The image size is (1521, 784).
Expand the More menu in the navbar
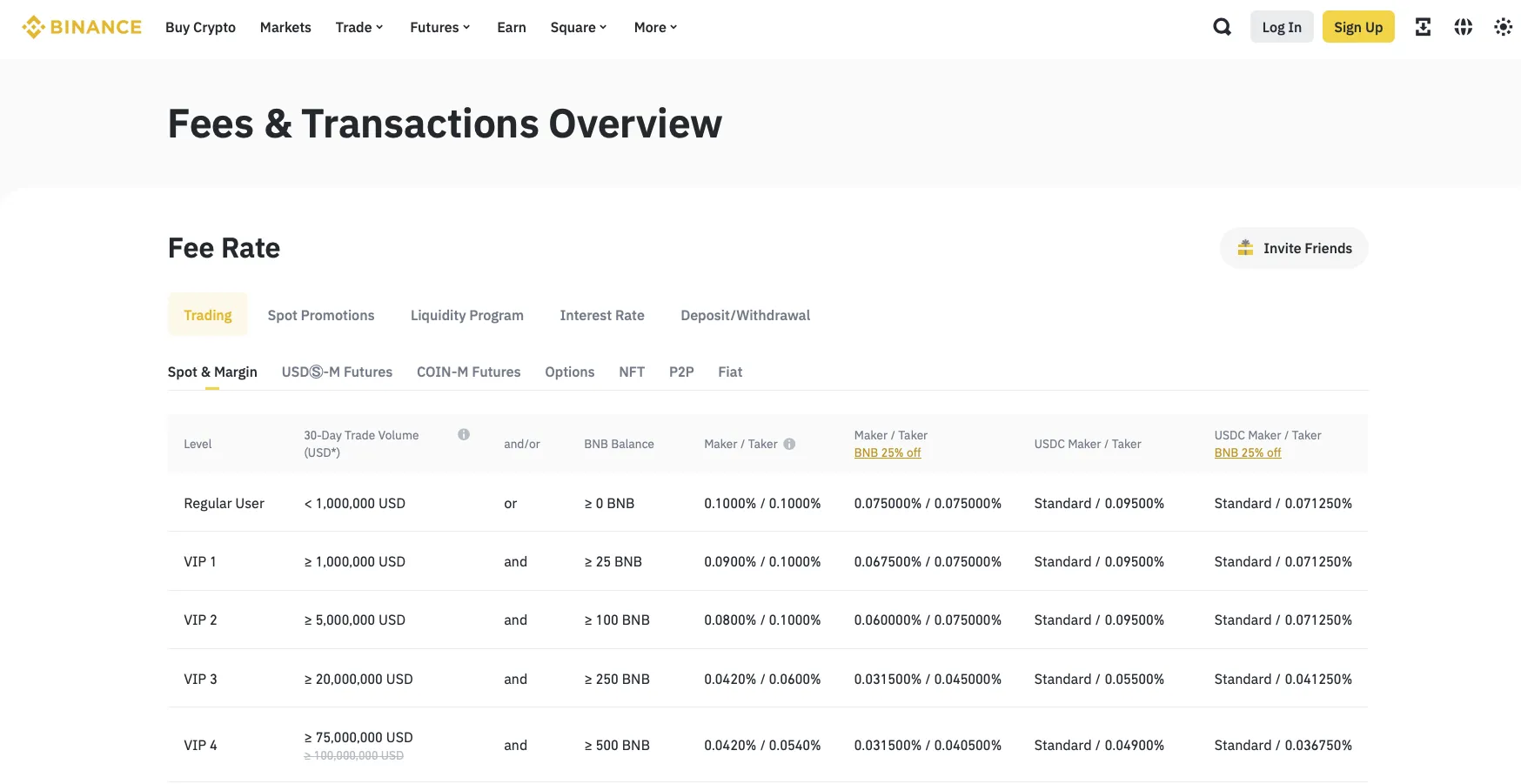tap(654, 27)
